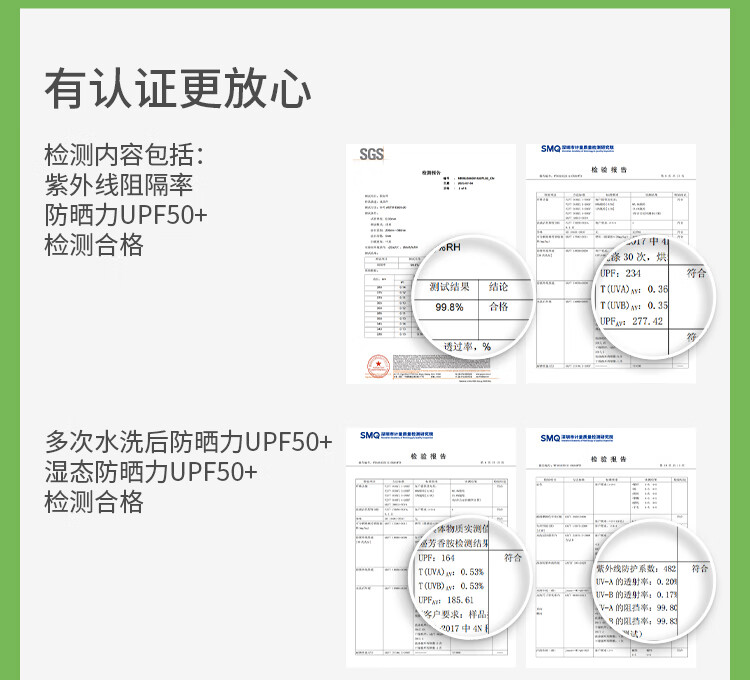Click the SMQ logo on bottom-right report
Image resolution: width=750 pixels, height=680 pixels.
tap(577, 438)
